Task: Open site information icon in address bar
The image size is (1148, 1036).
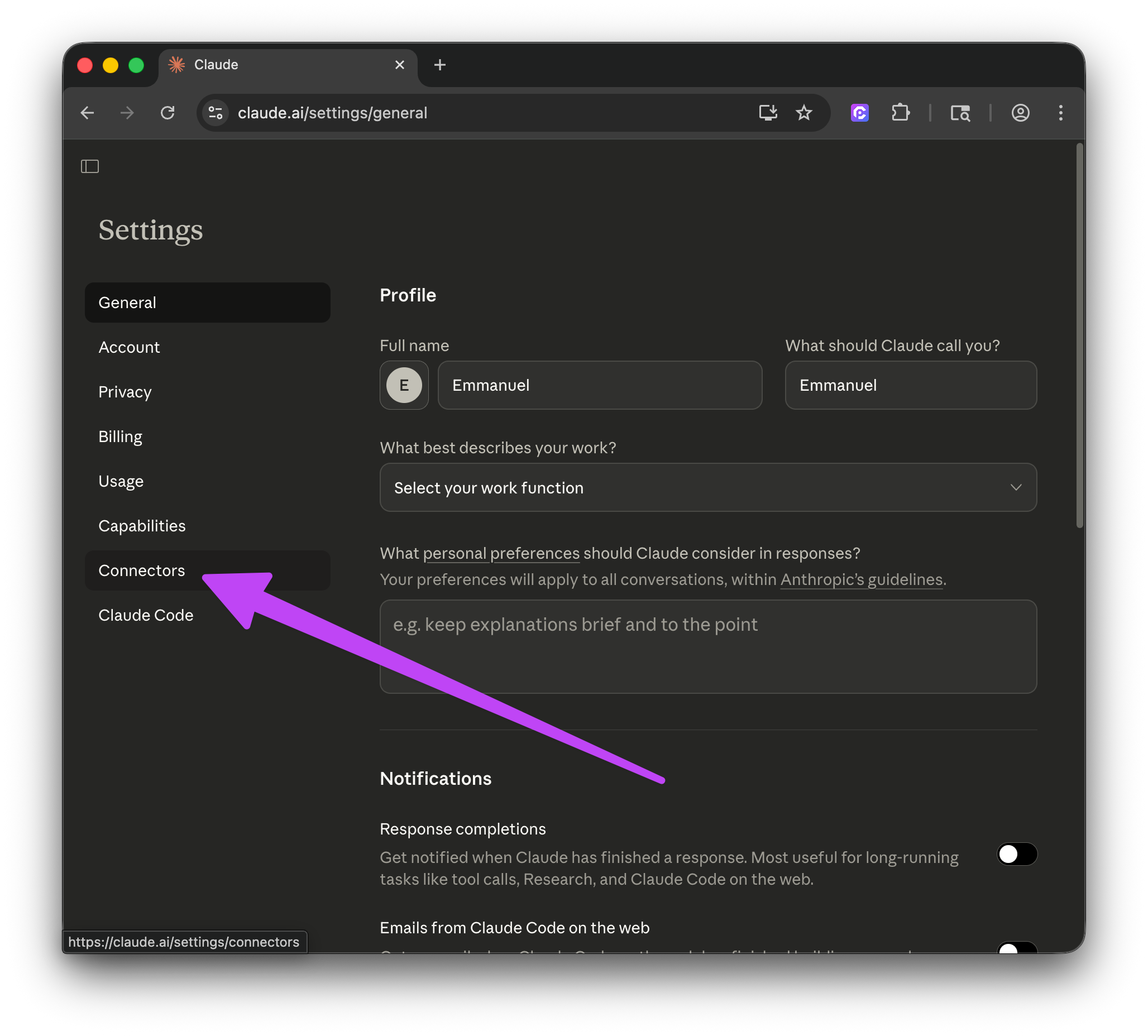Action: [x=216, y=113]
